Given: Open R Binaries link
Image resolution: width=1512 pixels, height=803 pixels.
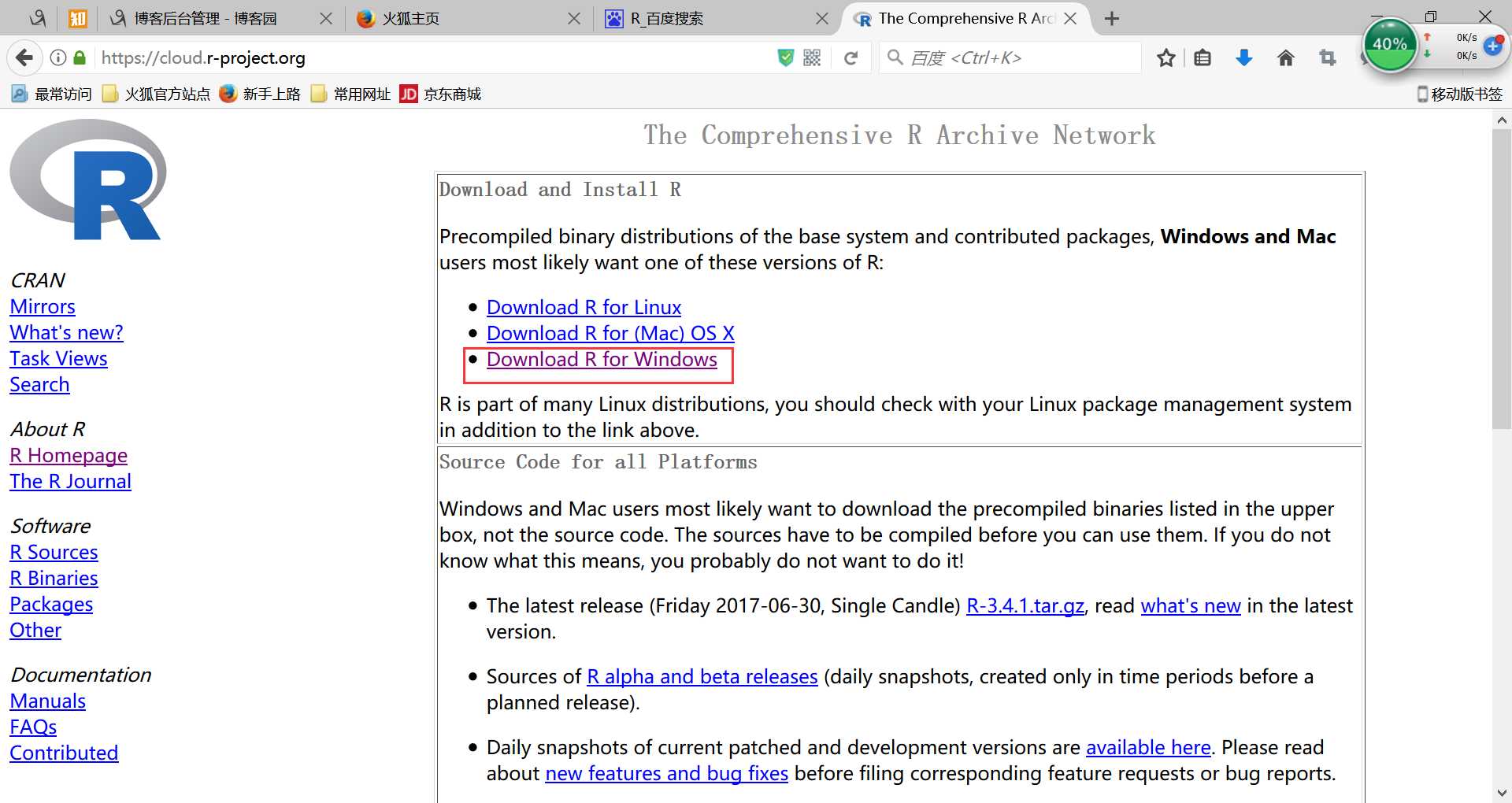Looking at the screenshot, I should tap(54, 578).
